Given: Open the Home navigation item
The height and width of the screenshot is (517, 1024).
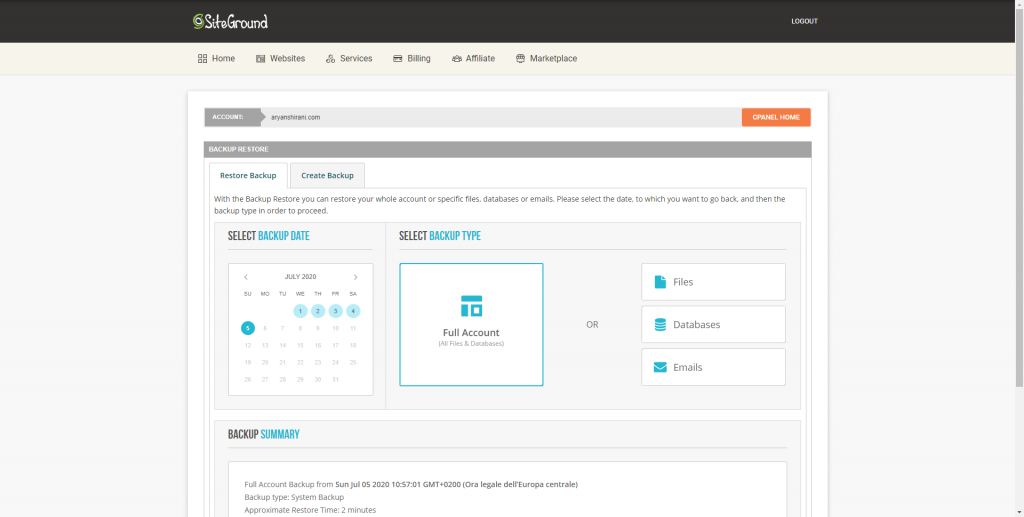Looking at the screenshot, I should (216, 59).
